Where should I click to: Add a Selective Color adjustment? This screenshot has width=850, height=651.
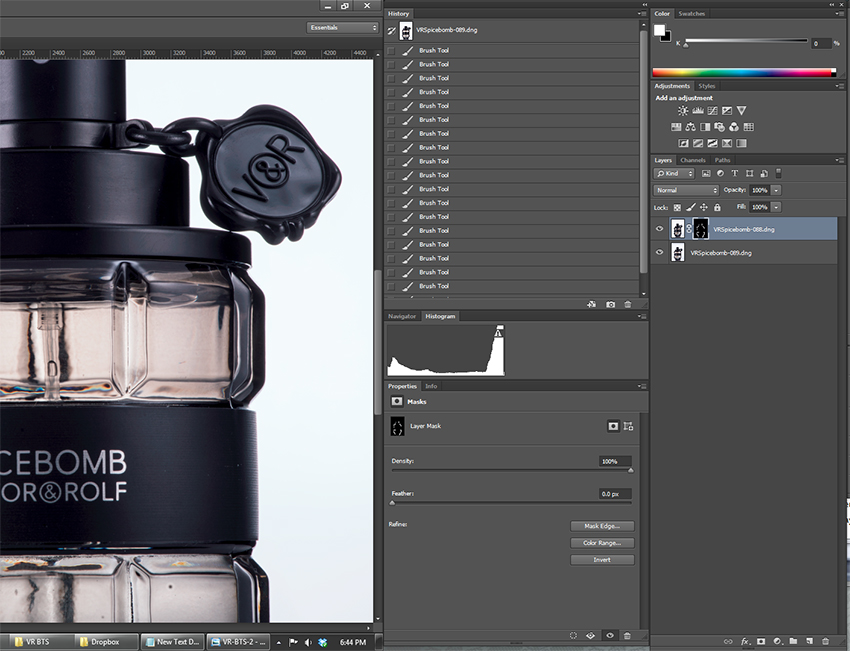pos(727,143)
